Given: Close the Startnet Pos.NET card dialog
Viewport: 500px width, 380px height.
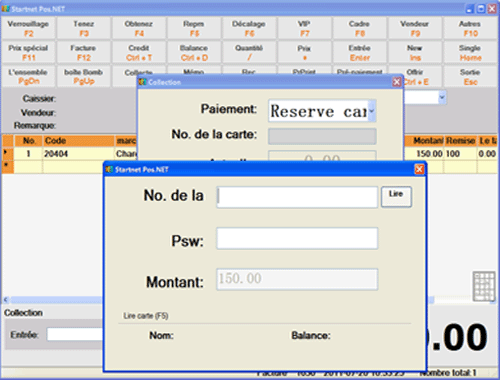Looking at the screenshot, I should coord(419,169).
